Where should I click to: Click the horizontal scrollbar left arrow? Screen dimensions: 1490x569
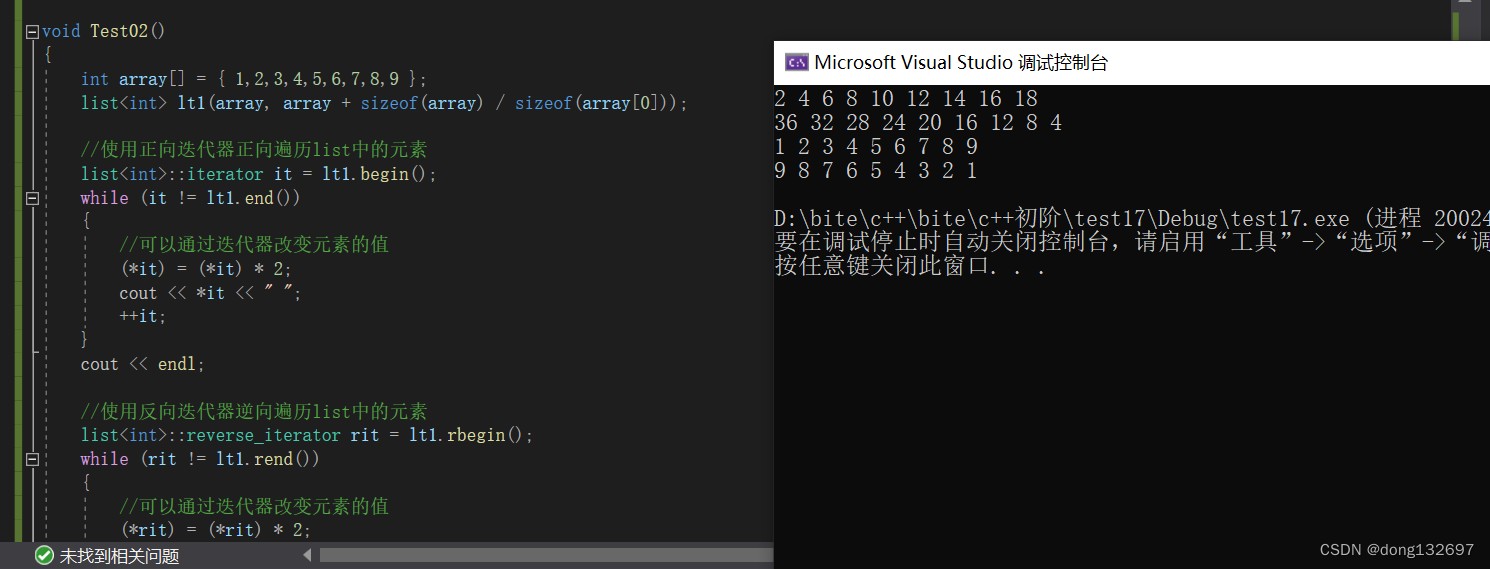[307, 555]
